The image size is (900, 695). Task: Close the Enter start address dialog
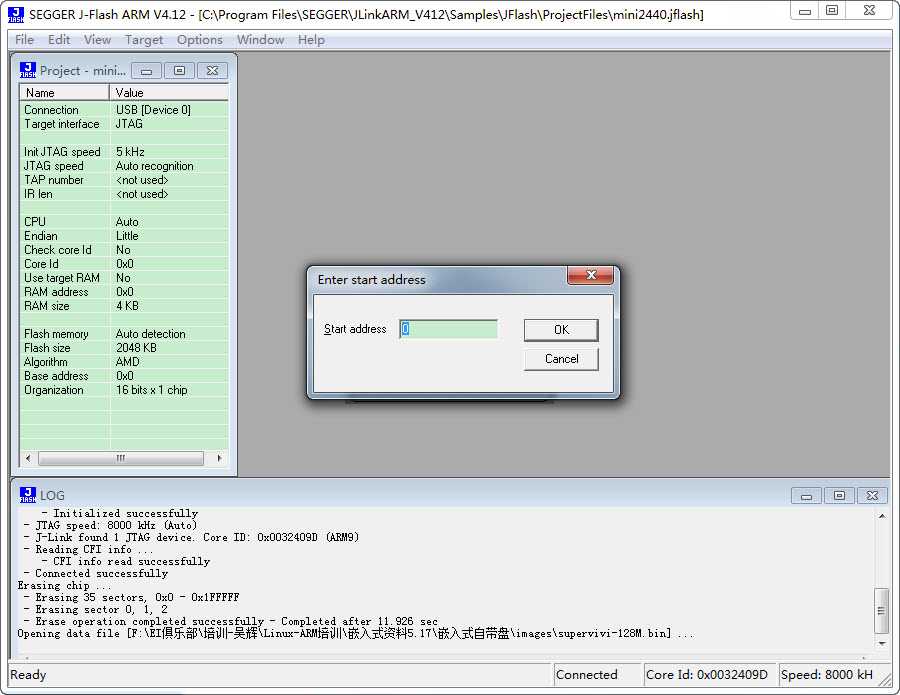(x=591, y=275)
